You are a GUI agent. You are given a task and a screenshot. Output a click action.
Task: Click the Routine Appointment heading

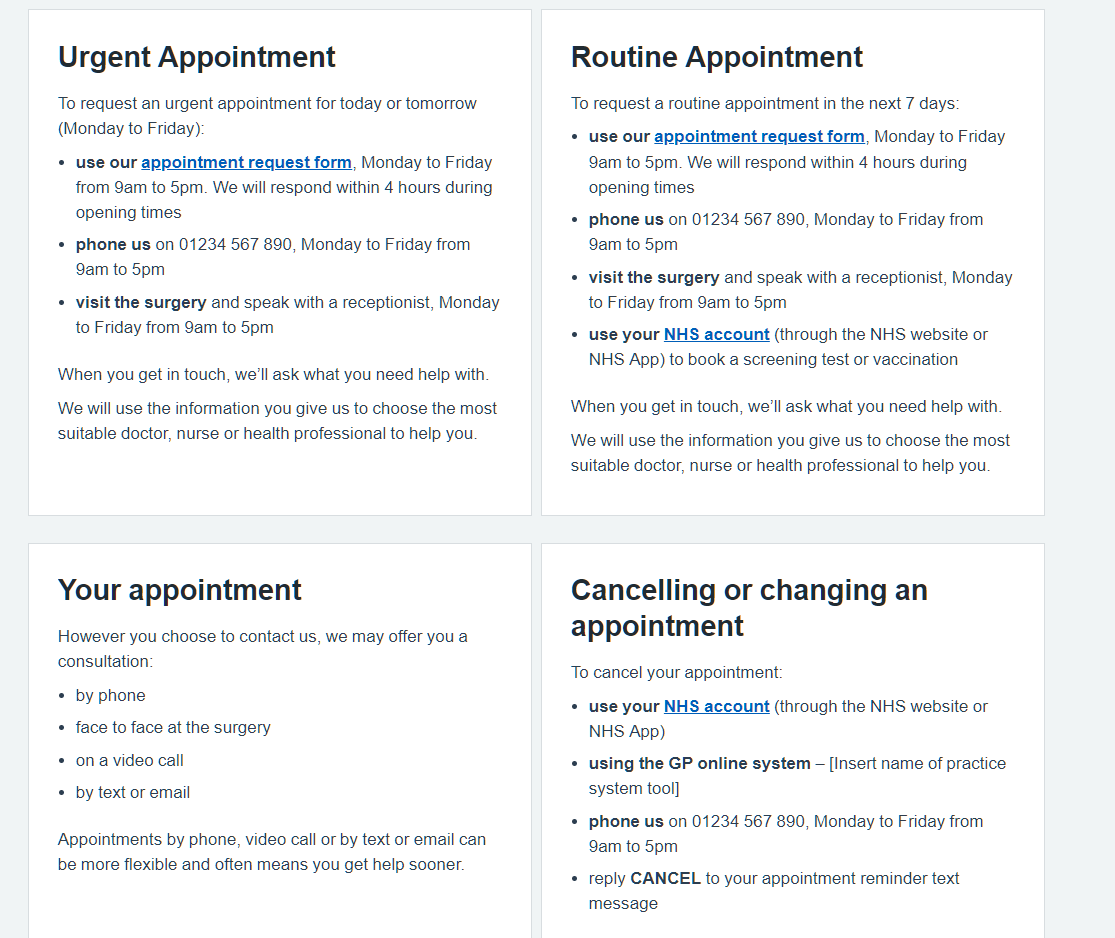[716, 57]
